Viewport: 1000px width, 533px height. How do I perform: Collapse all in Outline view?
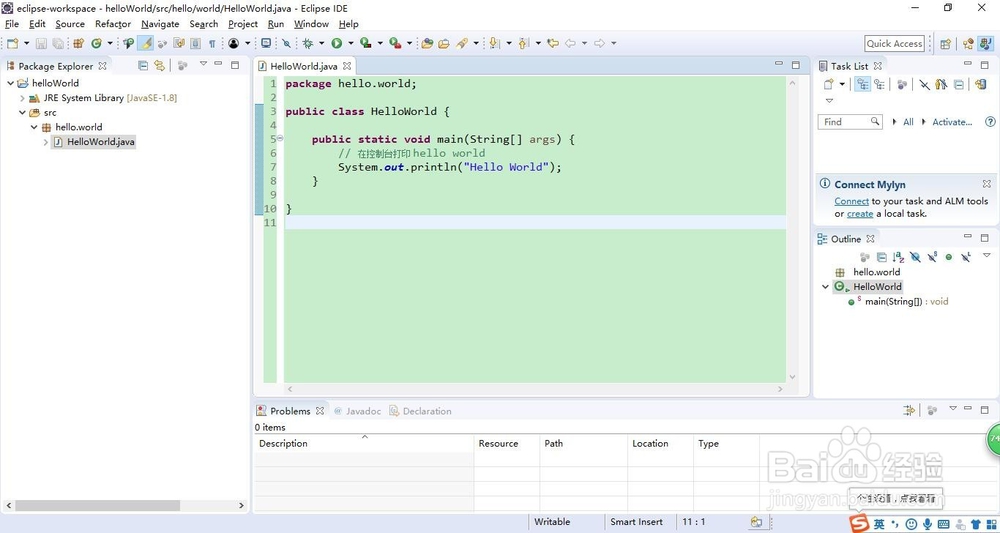(881, 257)
